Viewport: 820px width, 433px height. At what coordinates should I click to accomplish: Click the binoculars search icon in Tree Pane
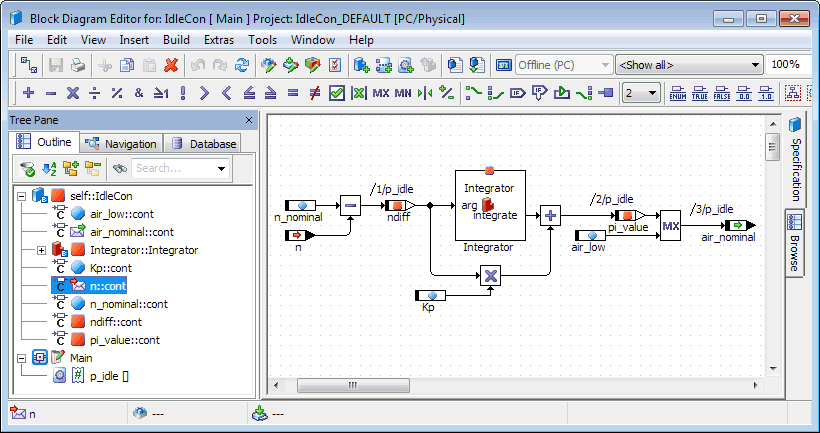click(x=120, y=168)
